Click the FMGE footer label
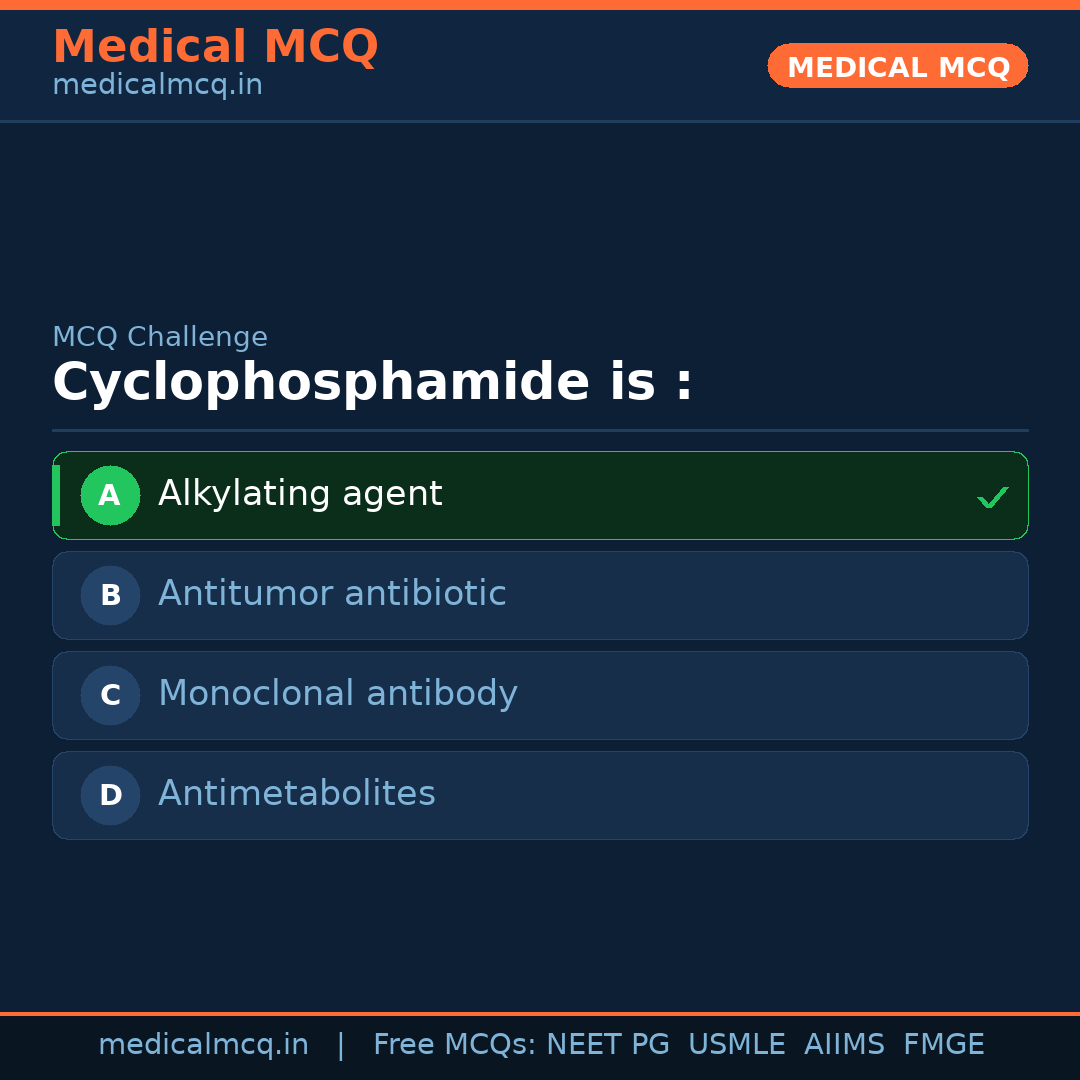Viewport: 1080px width, 1080px height. [x=943, y=1045]
